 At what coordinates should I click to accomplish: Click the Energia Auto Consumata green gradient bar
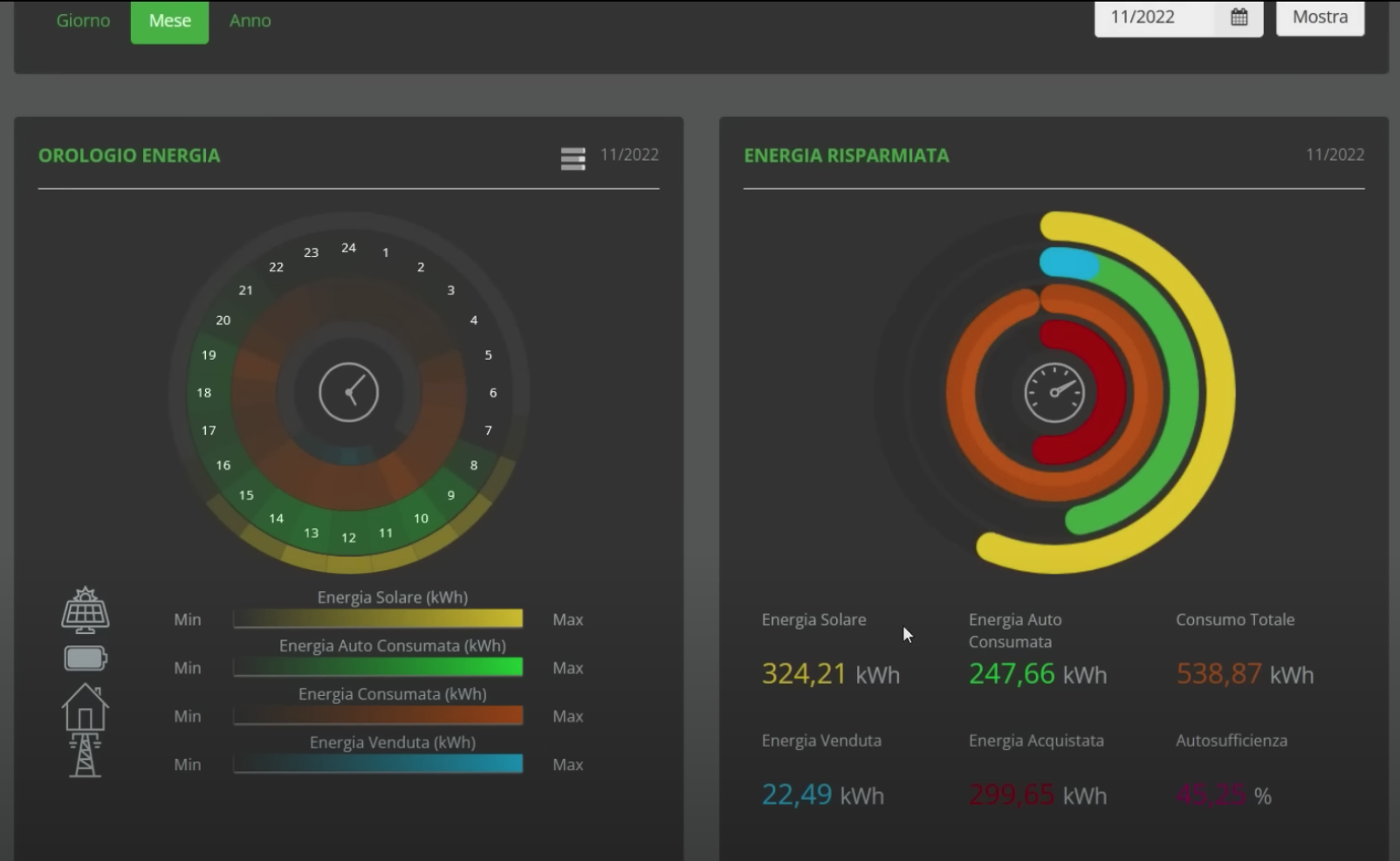378,668
